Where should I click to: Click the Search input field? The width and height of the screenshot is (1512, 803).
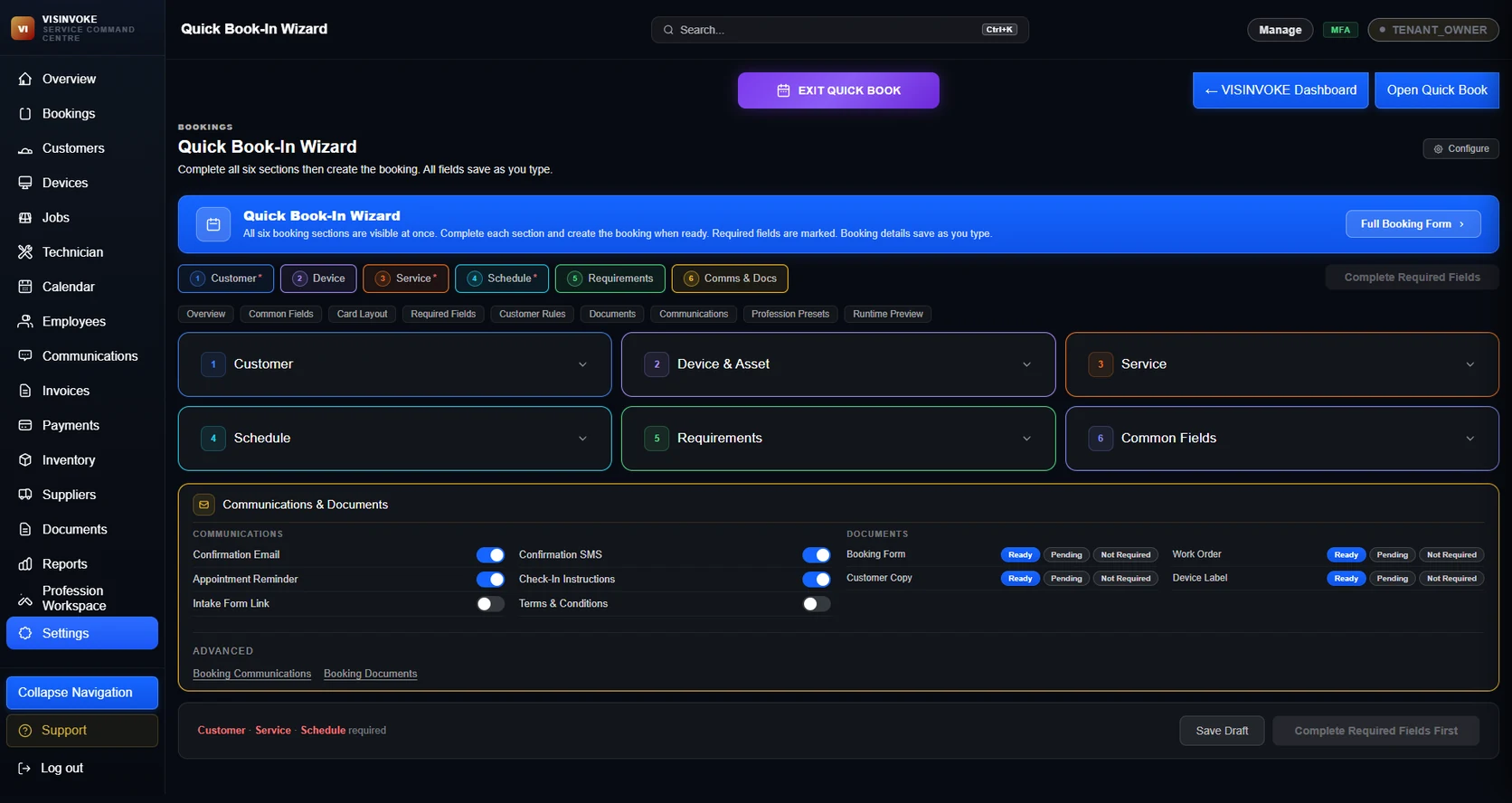click(x=840, y=30)
